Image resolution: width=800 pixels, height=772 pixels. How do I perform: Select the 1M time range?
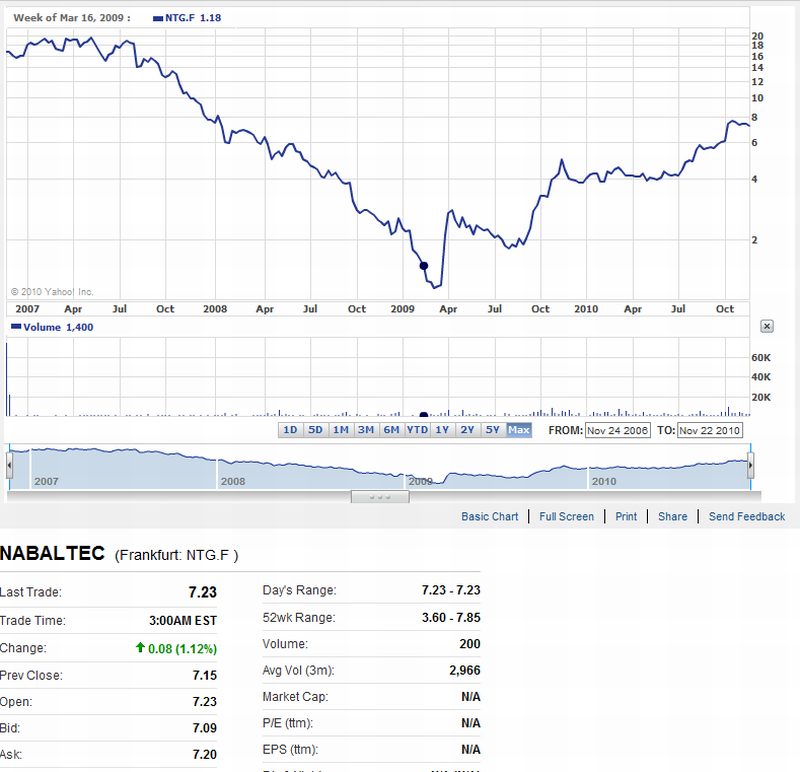(341, 430)
